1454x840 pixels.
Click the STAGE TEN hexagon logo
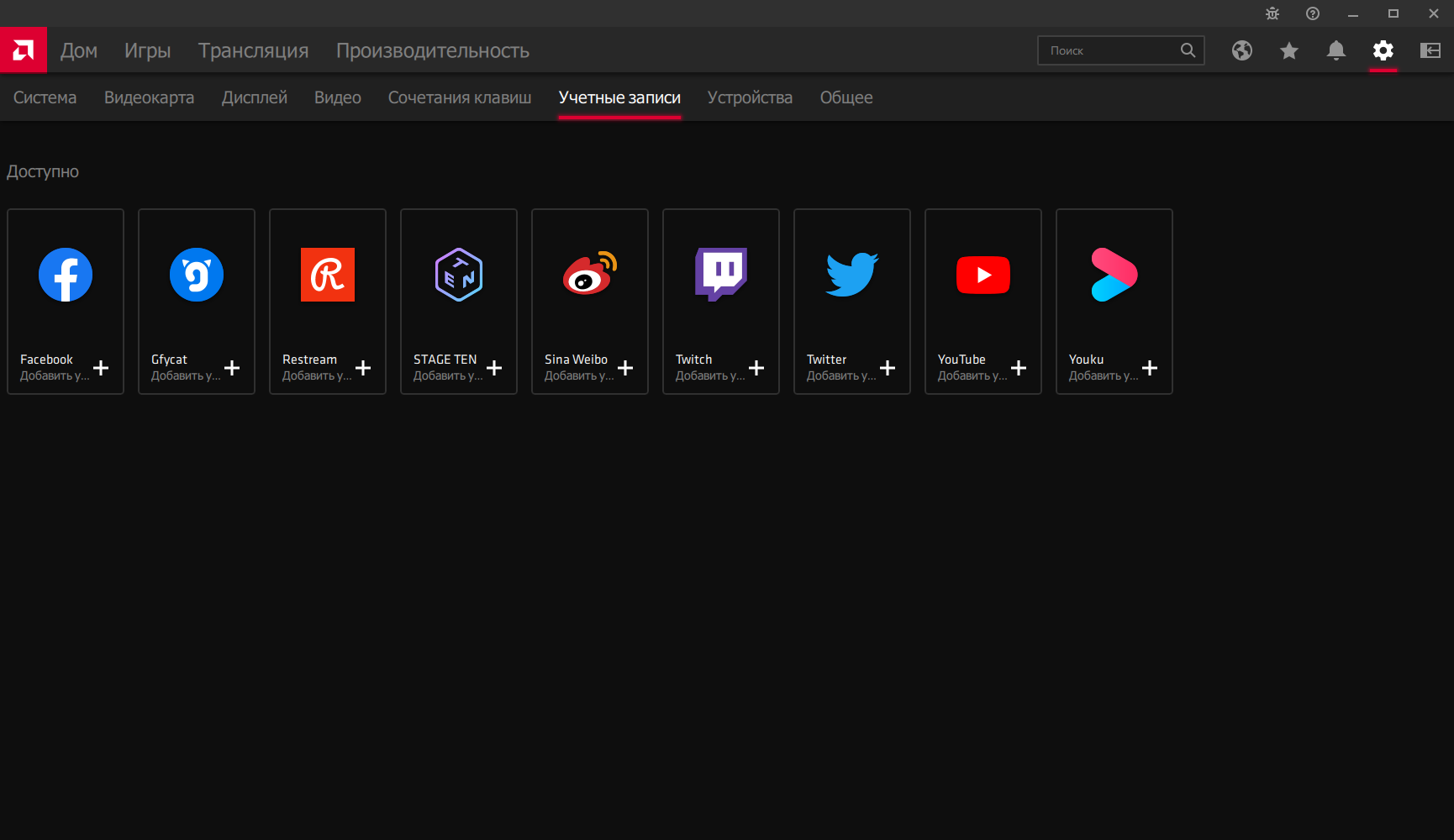459,275
